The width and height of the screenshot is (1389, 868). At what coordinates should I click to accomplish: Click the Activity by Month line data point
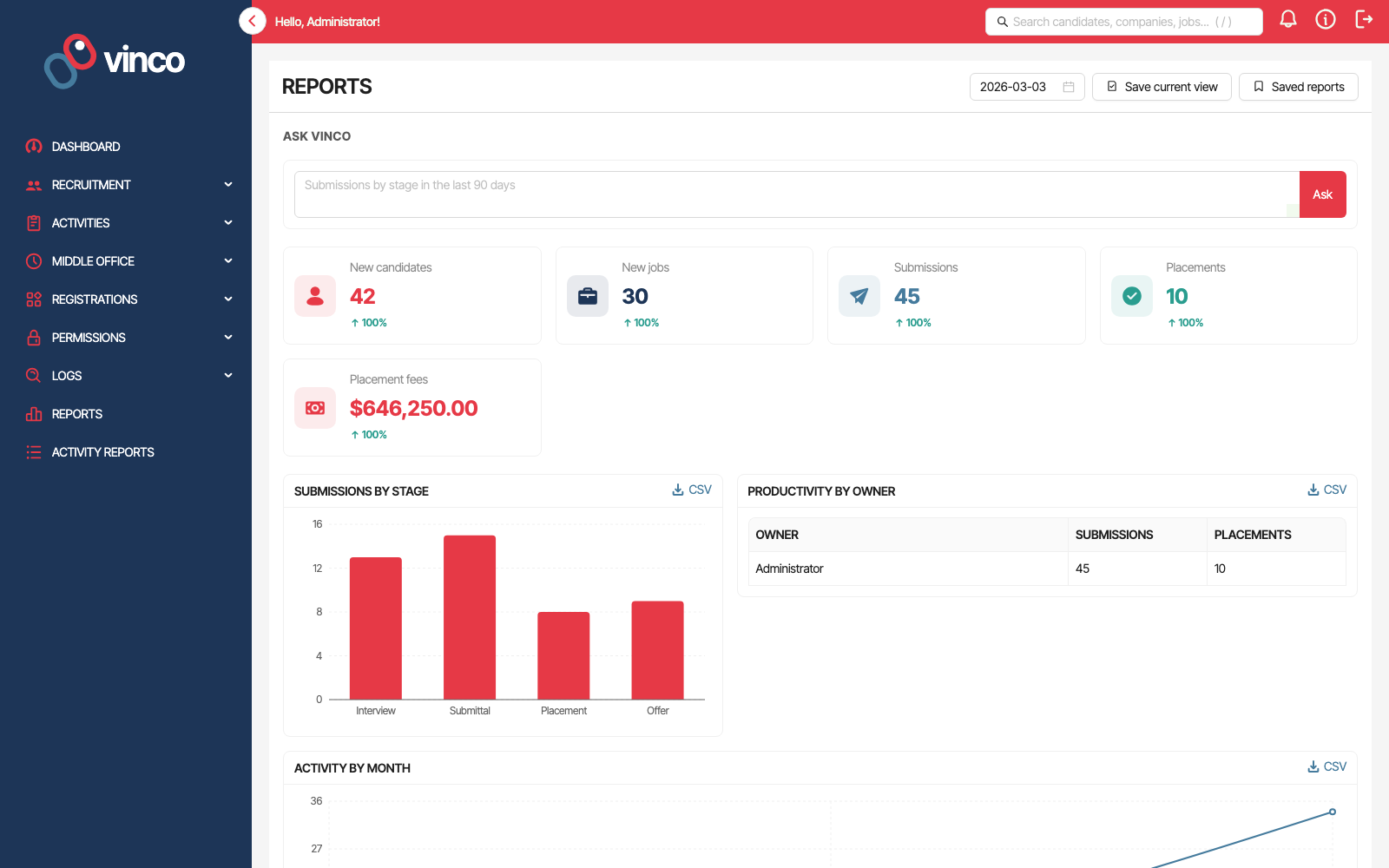click(1333, 812)
